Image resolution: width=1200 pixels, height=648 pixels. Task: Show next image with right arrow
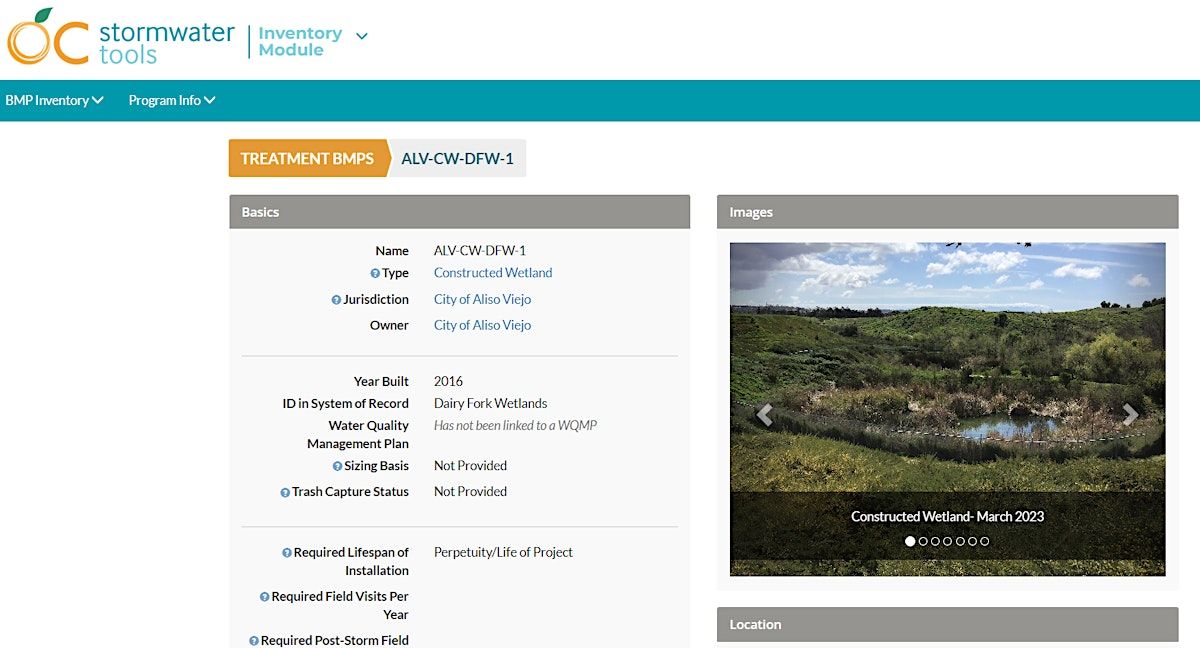pyautogui.click(x=1130, y=414)
